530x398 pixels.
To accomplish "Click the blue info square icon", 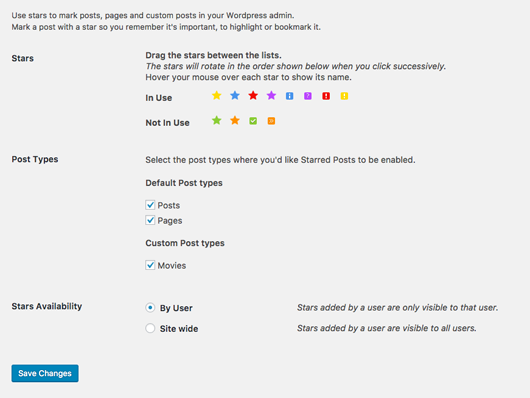I will click(290, 96).
